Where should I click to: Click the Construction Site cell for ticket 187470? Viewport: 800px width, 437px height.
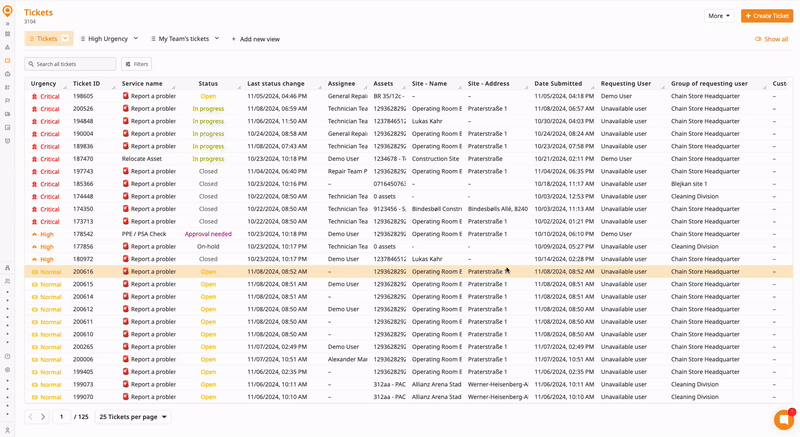pos(436,159)
